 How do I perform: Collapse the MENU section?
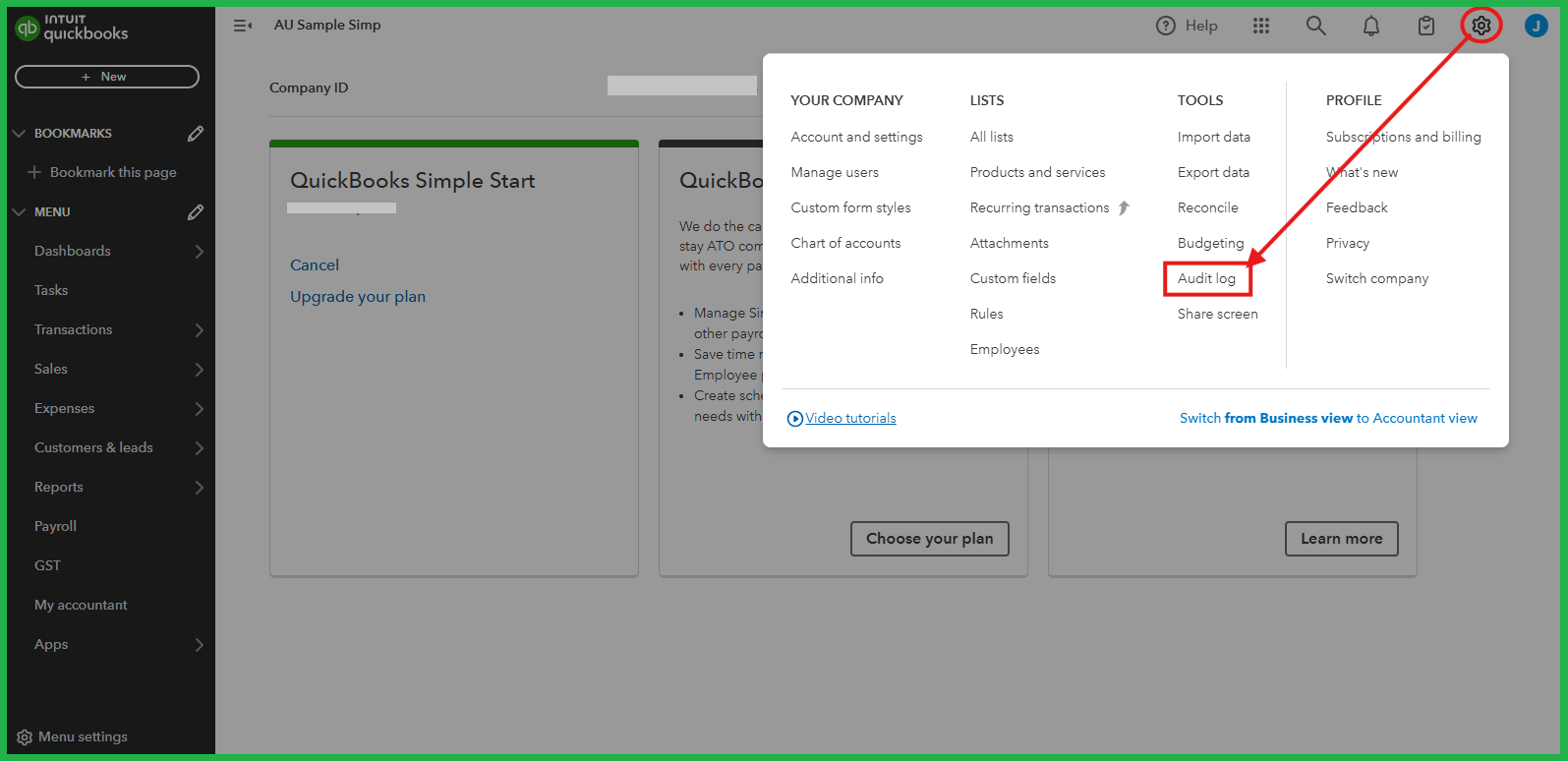click(x=19, y=211)
